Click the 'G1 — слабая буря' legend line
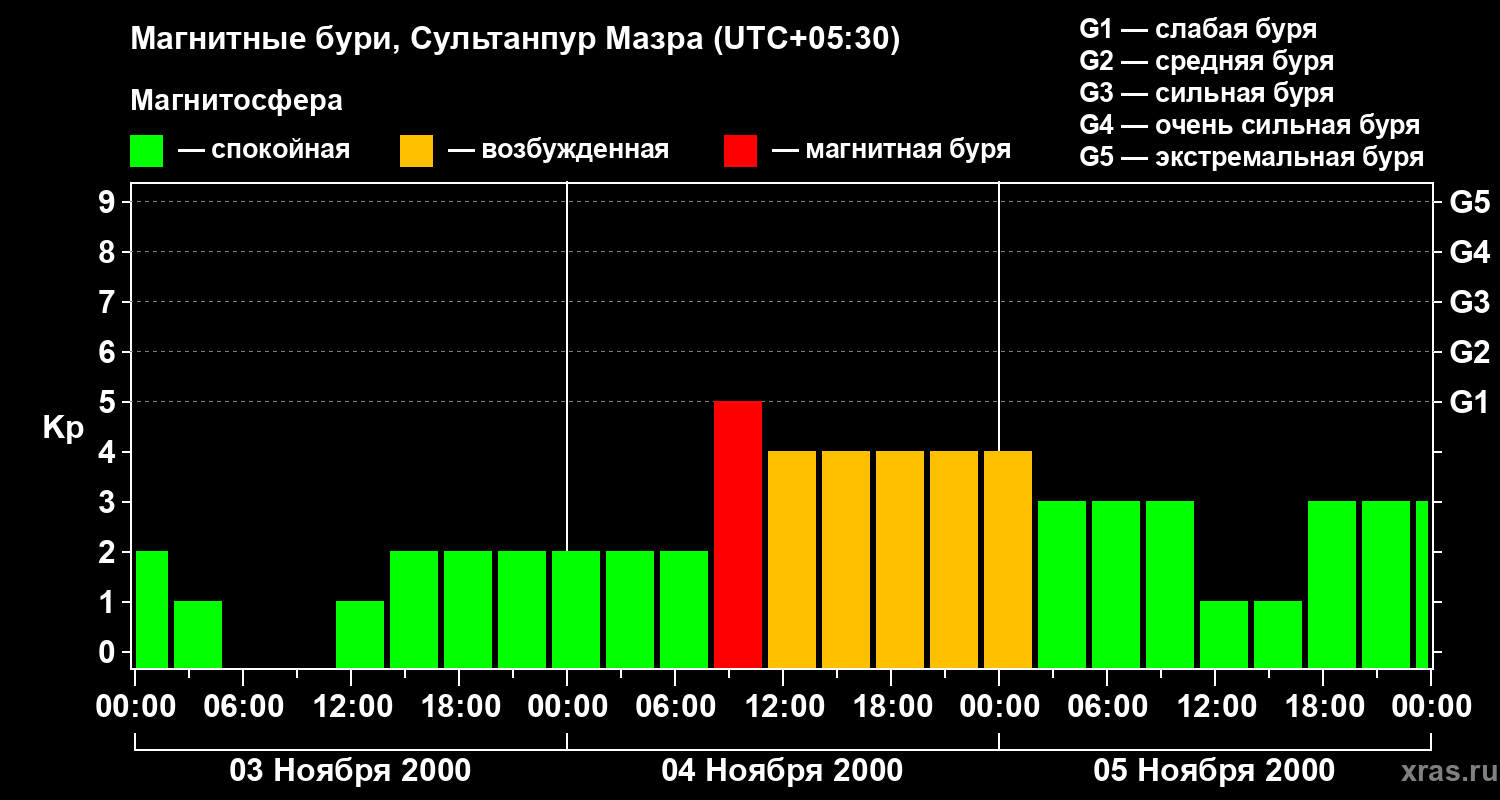Screen dimensions: 1500x800 [x=1198, y=29]
